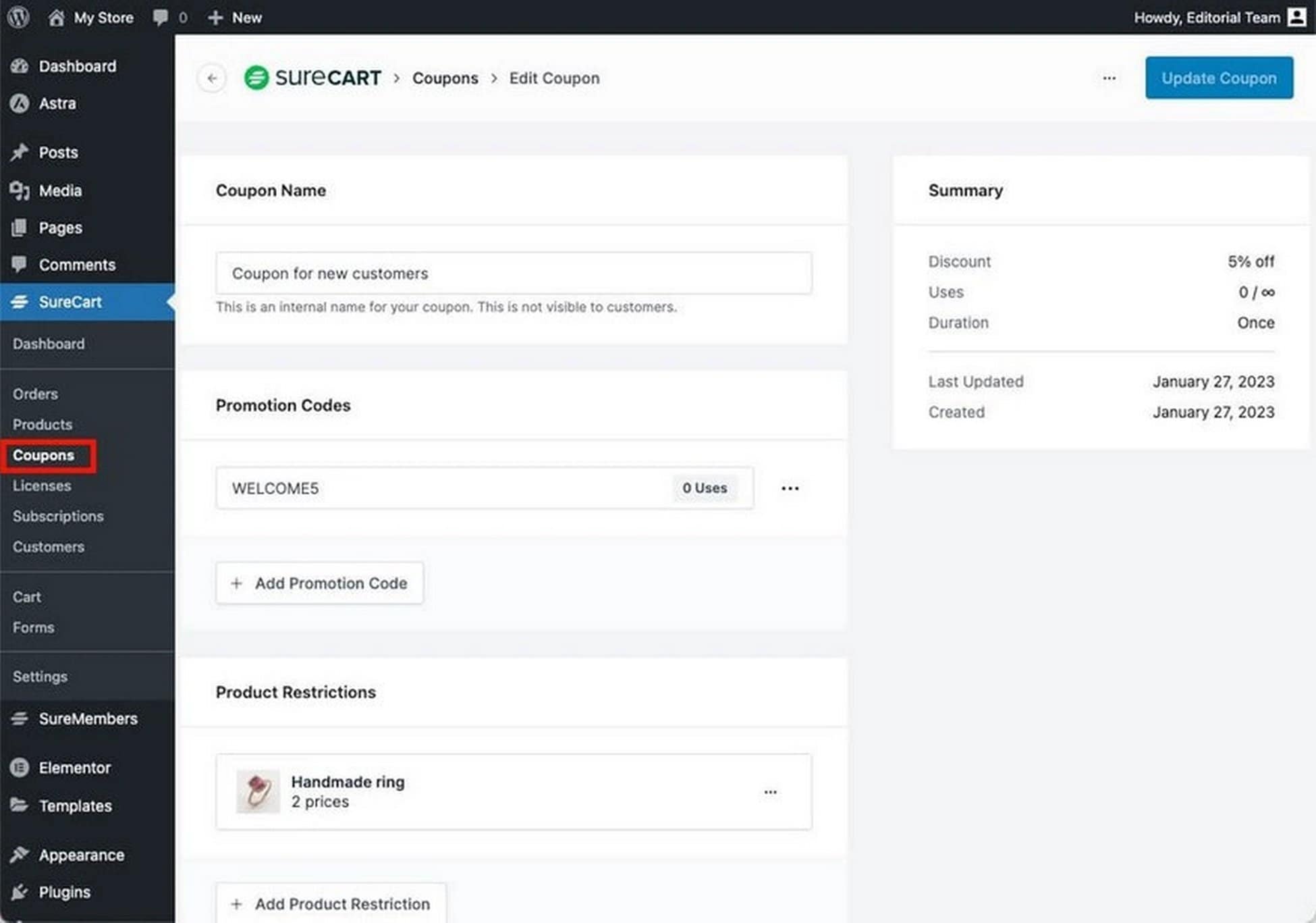
Task: Click Add Product Restriction button
Action: pyautogui.click(x=331, y=903)
